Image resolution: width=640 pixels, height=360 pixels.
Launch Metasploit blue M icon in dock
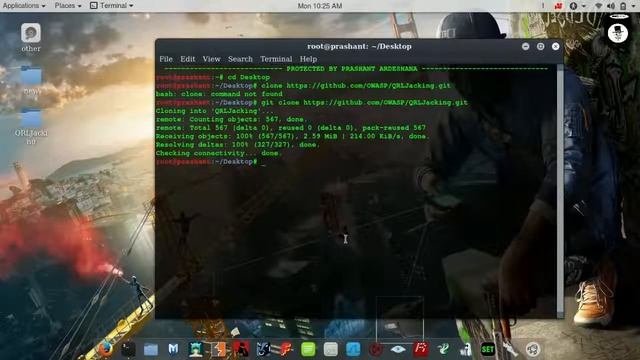point(173,349)
